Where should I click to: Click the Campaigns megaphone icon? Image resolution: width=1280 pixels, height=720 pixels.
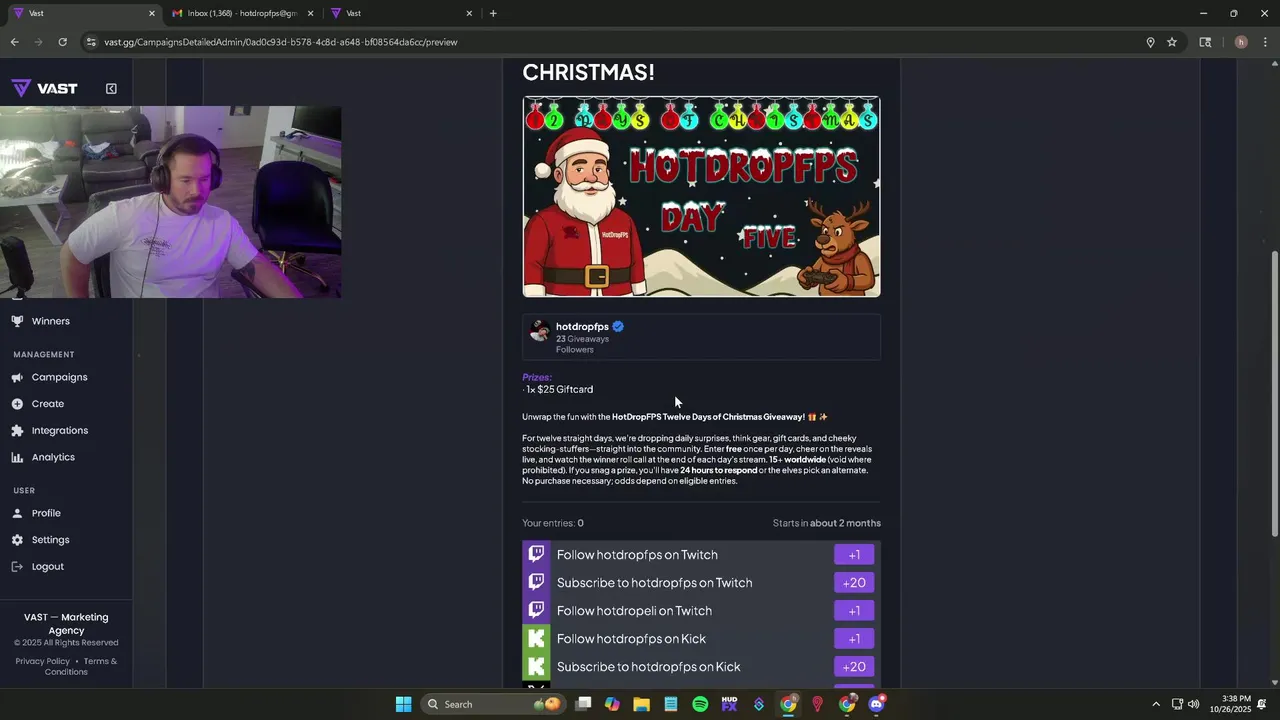point(17,377)
